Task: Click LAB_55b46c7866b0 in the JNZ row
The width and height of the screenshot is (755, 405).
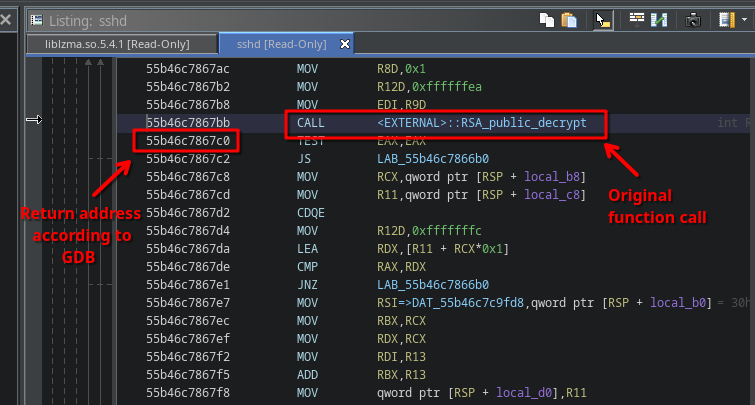Action: [433, 285]
